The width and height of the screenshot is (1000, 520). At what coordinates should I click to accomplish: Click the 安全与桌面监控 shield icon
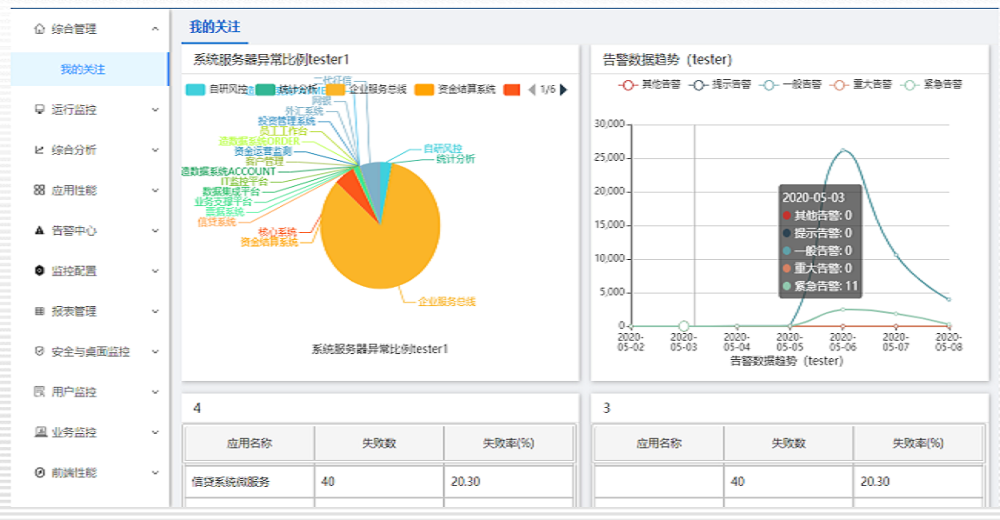40,352
